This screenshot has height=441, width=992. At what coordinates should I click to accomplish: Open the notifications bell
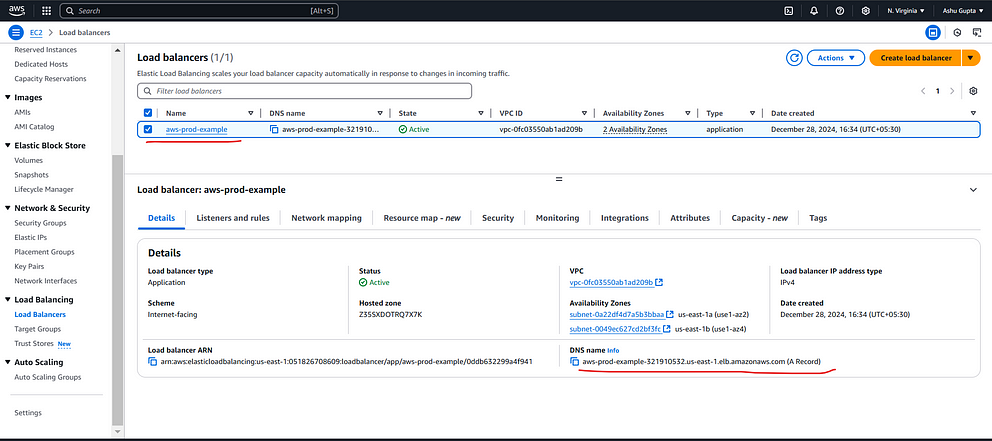pyautogui.click(x=814, y=11)
